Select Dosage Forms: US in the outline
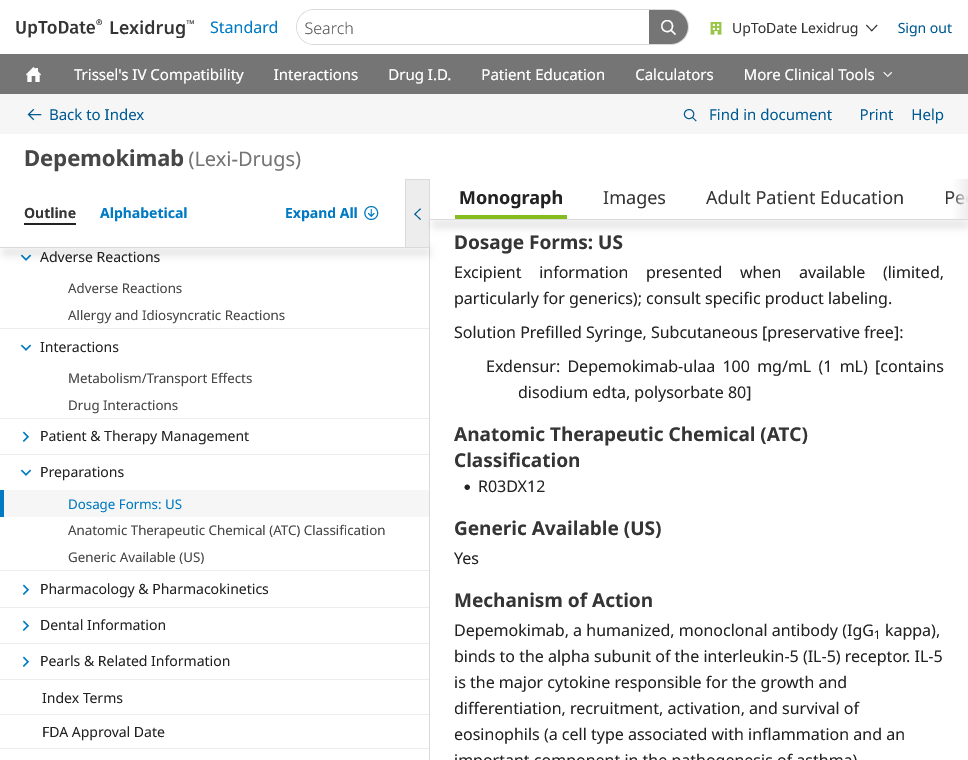The height and width of the screenshot is (760, 968). 125,504
